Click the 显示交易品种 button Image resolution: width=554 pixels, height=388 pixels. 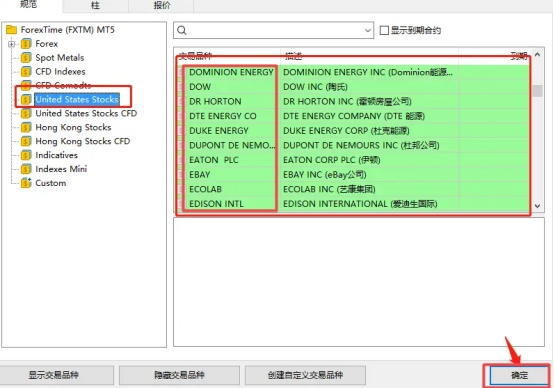click(x=54, y=375)
